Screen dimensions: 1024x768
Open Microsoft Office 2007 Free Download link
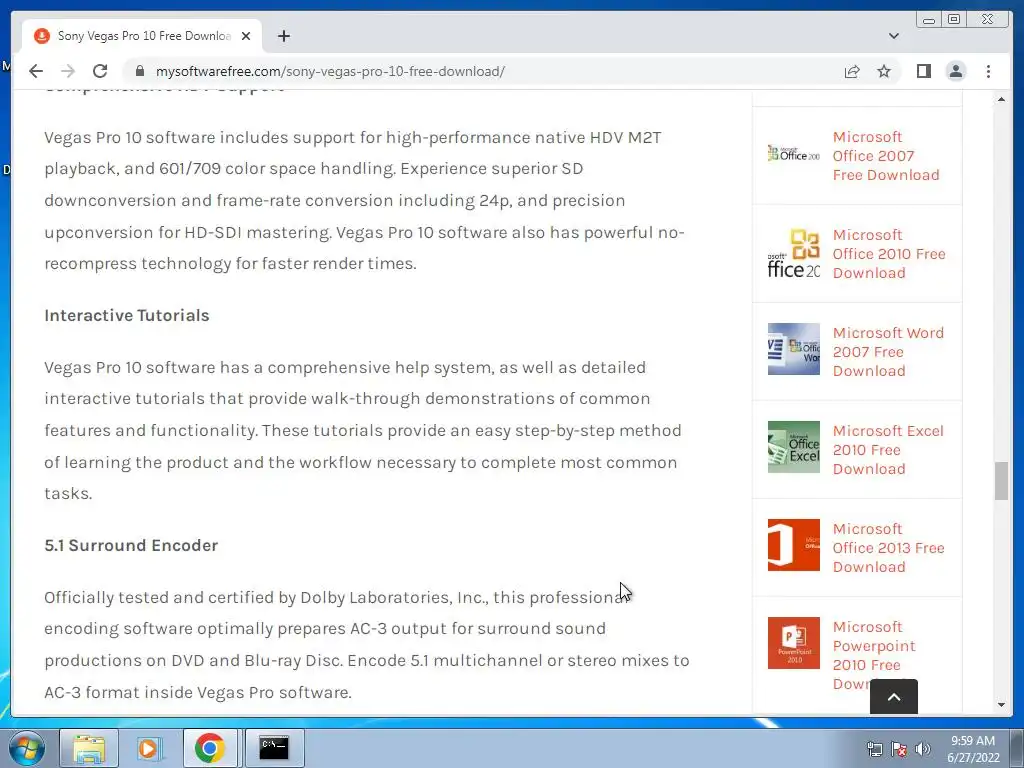(886, 155)
